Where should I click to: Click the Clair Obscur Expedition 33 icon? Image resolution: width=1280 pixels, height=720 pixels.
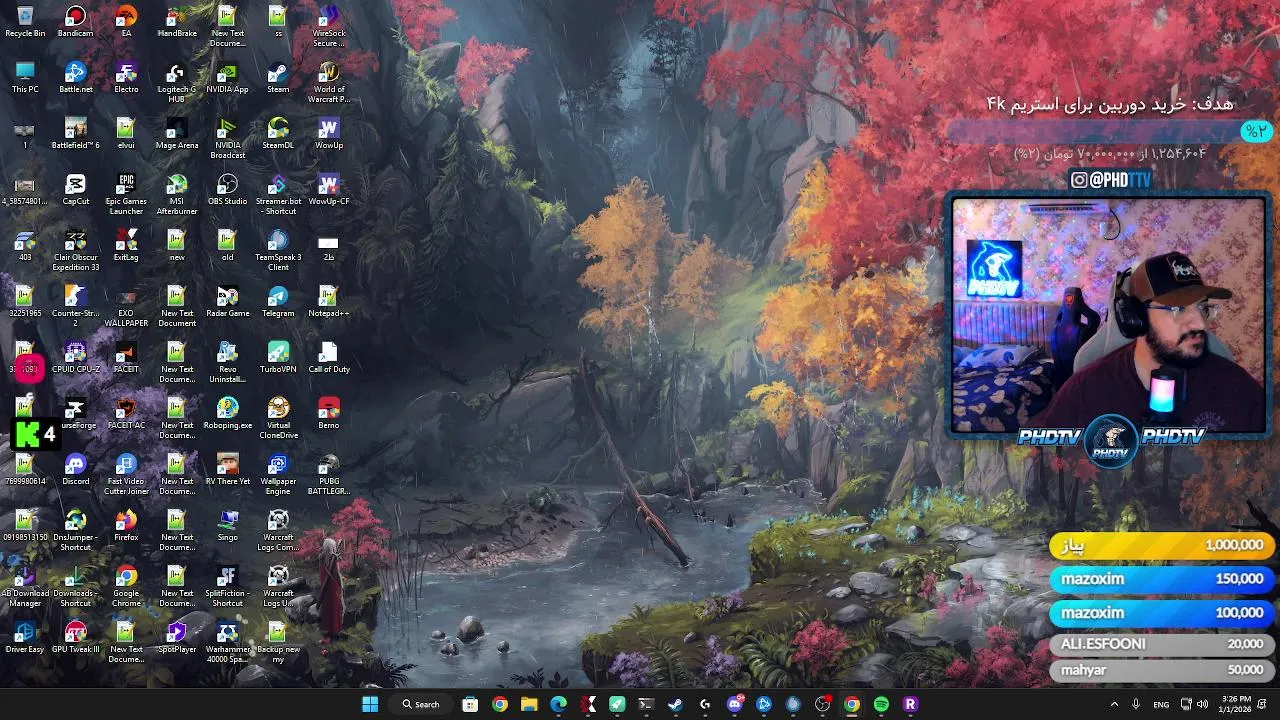pos(76,250)
